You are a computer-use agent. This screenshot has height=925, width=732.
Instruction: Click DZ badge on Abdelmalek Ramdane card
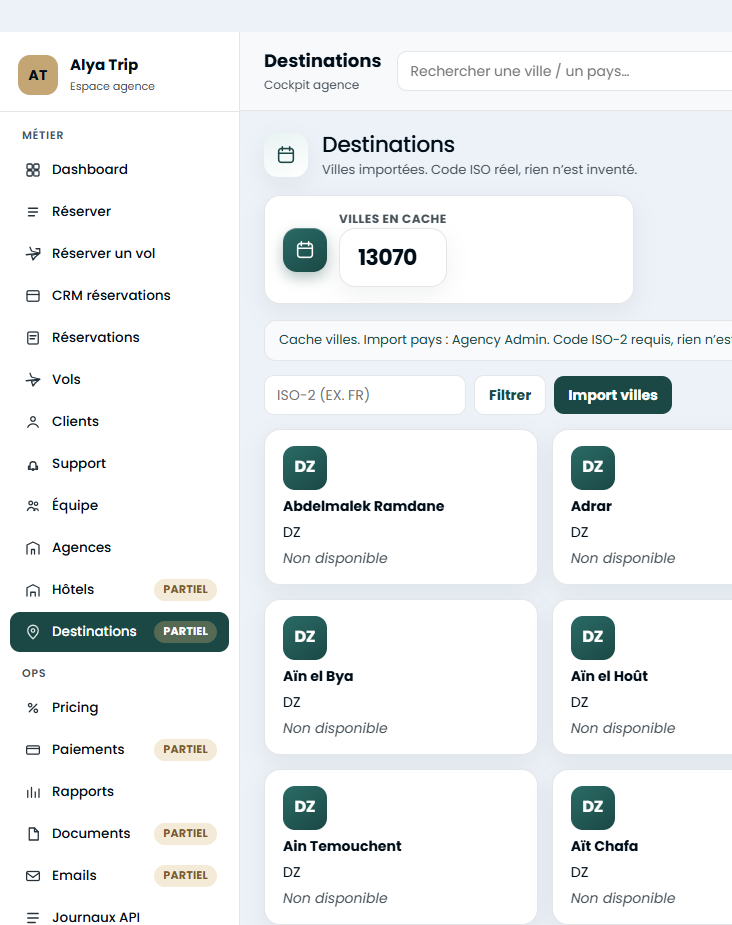305,468
